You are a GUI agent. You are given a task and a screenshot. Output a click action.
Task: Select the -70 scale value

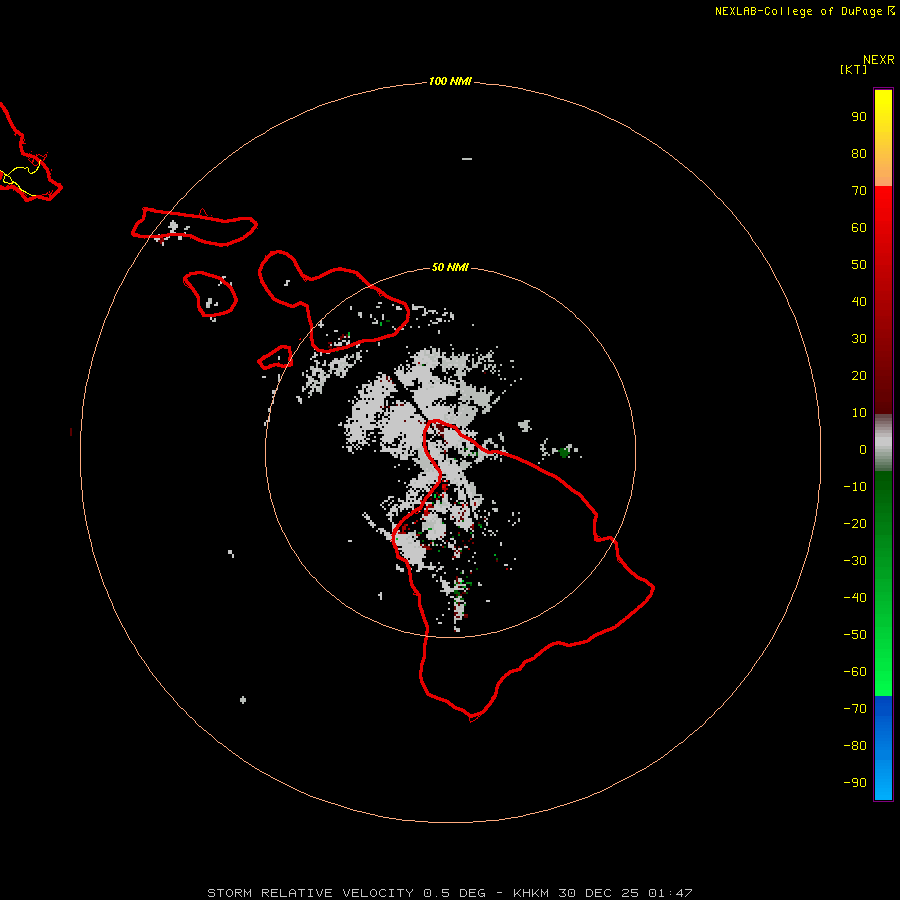click(x=855, y=709)
